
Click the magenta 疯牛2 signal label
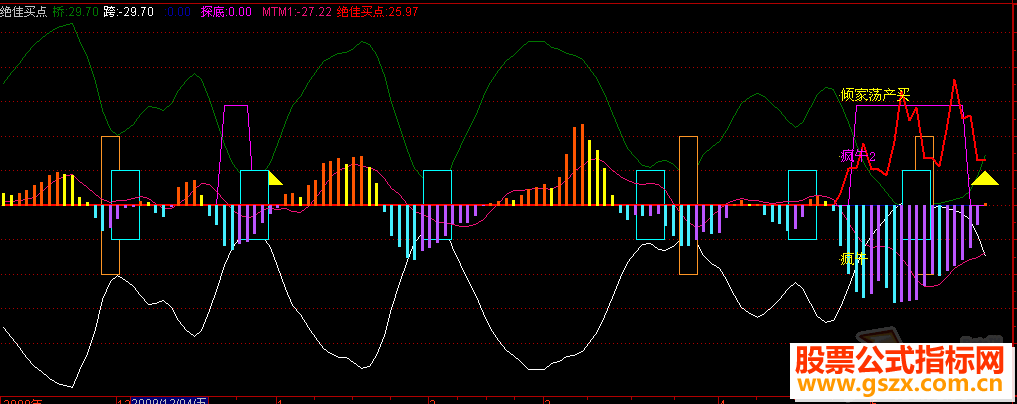tap(858, 156)
